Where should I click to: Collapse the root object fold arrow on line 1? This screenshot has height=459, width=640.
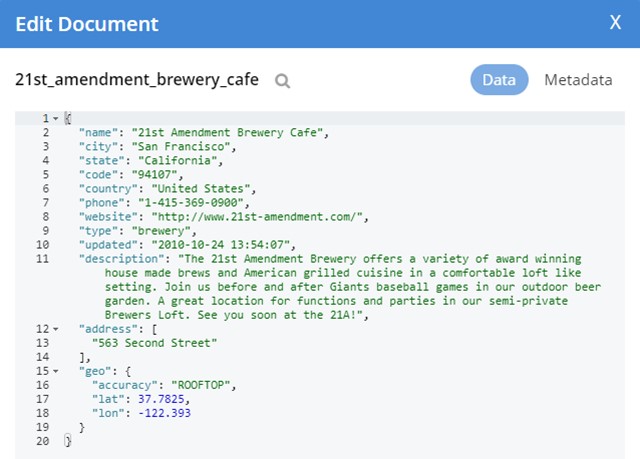56,119
